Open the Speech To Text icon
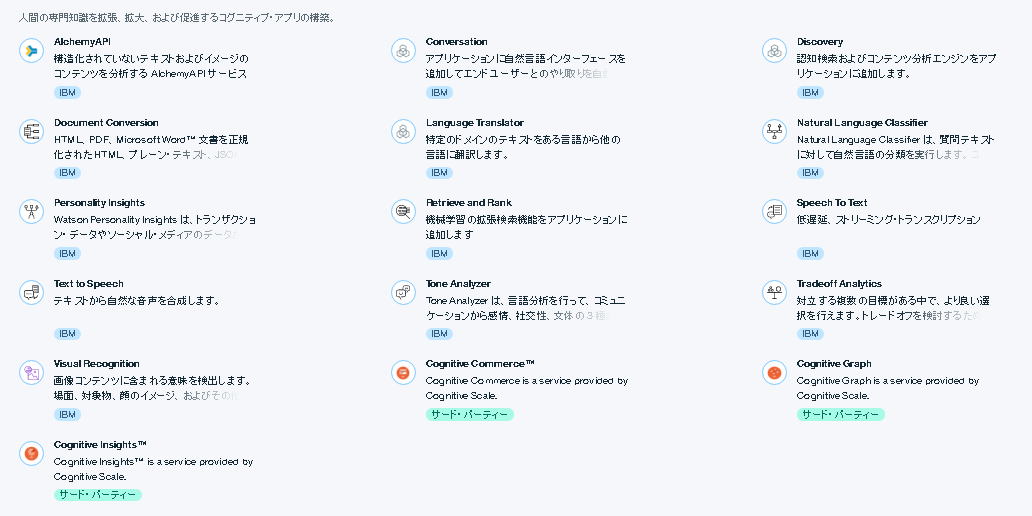The width and height of the screenshot is (1032, 516). [774, 212]
